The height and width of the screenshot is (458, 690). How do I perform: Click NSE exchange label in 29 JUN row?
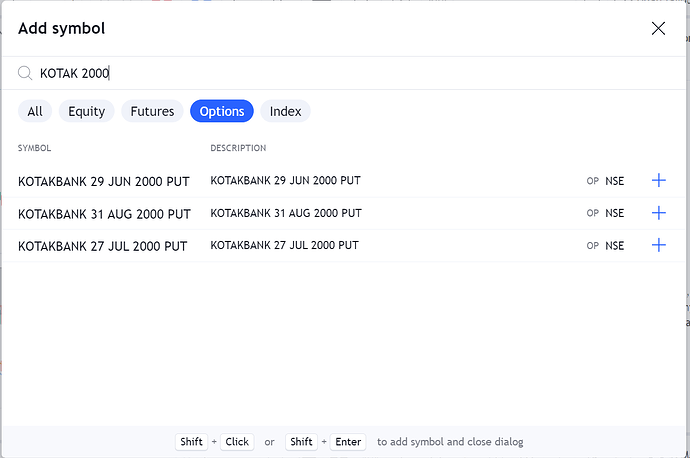click(x=614, y=181)
